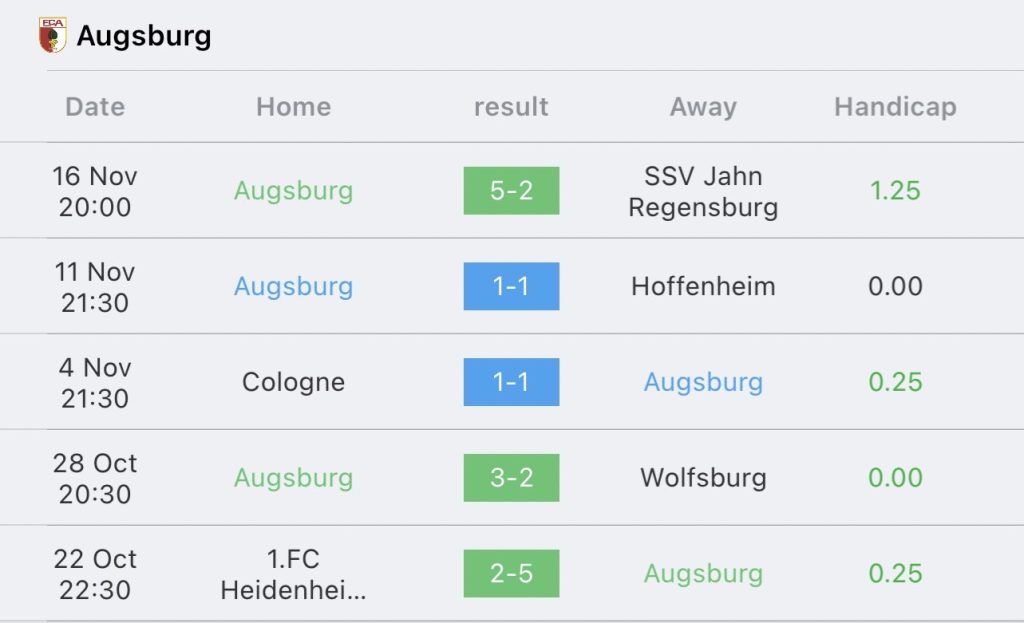This screenshot has height=623, width=1024.
Task: Click the 1.25 handicap value
Action: pos(895,191)
